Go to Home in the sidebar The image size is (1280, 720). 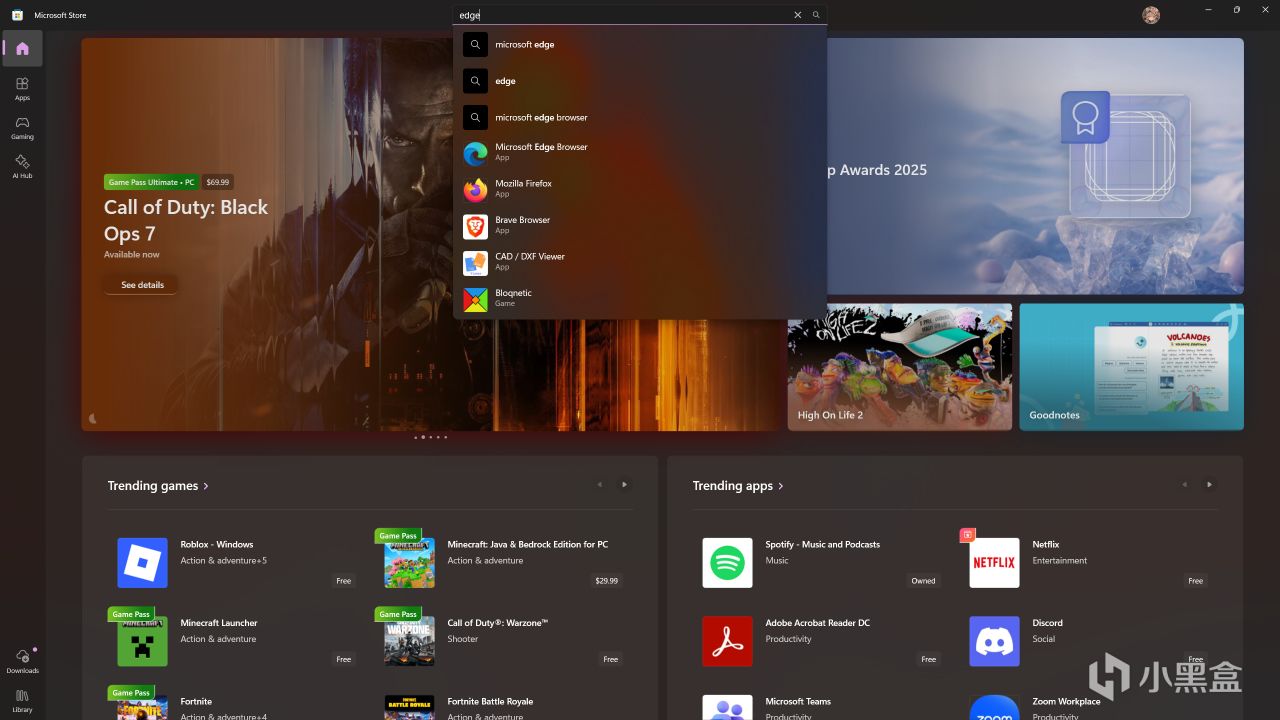pos(22,48)
